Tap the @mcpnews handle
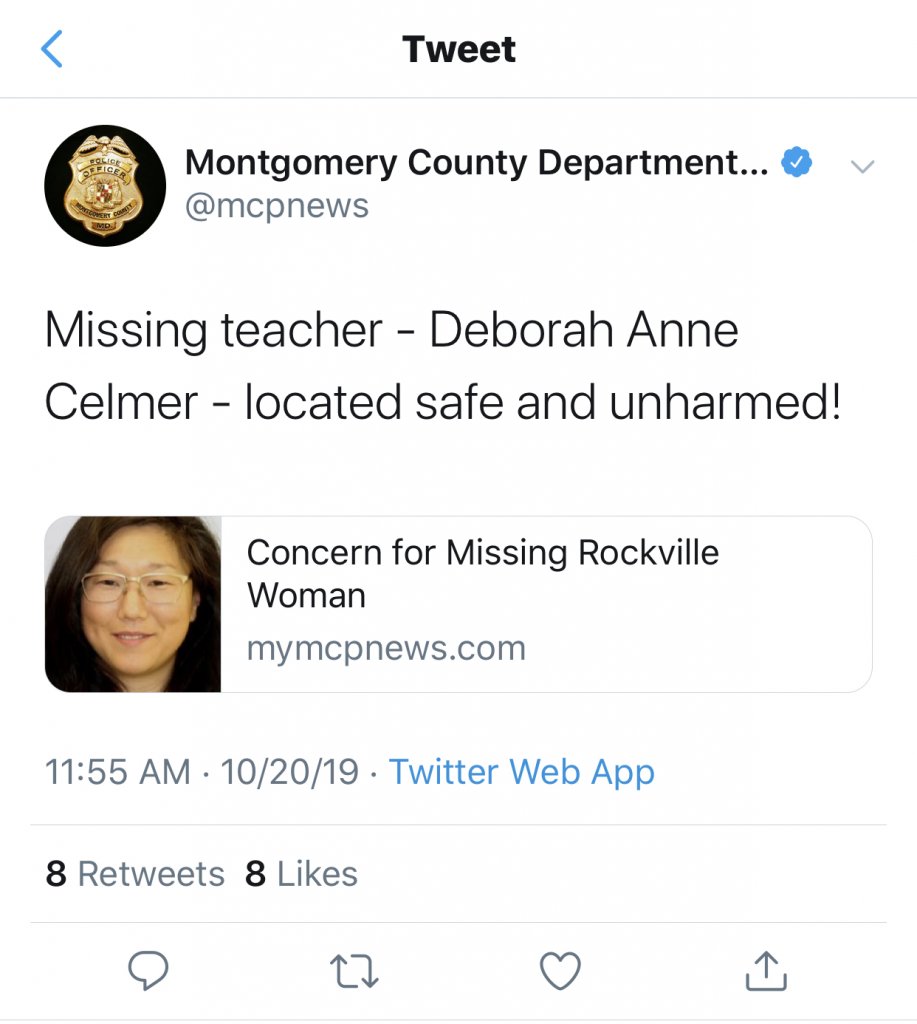 [277, 206]
